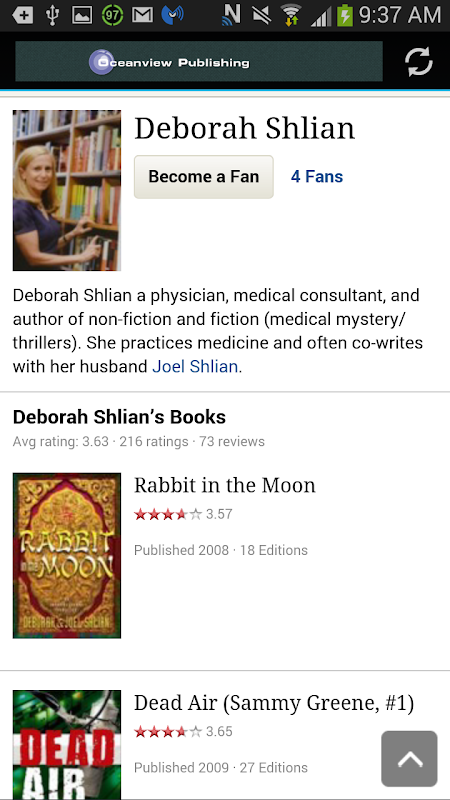The height and width of the screenshot is (800, 450).
Task: Tap the Rabbit in the Moon cover
Action: (x=67, y=556)
